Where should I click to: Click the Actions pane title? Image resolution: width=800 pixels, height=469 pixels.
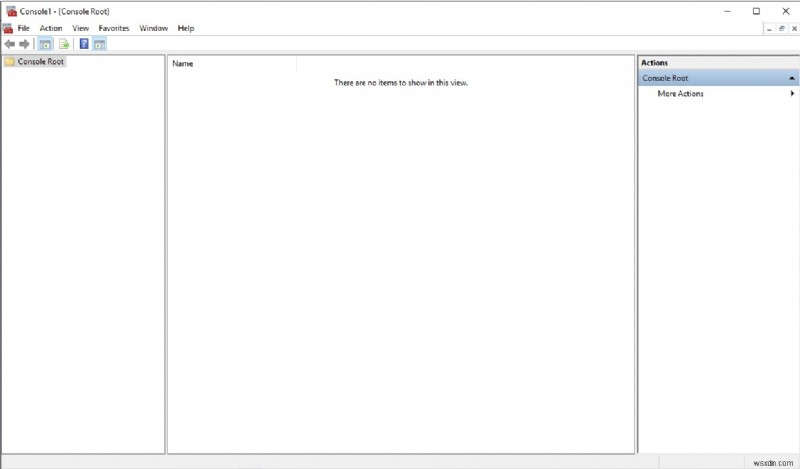(654, 63)
